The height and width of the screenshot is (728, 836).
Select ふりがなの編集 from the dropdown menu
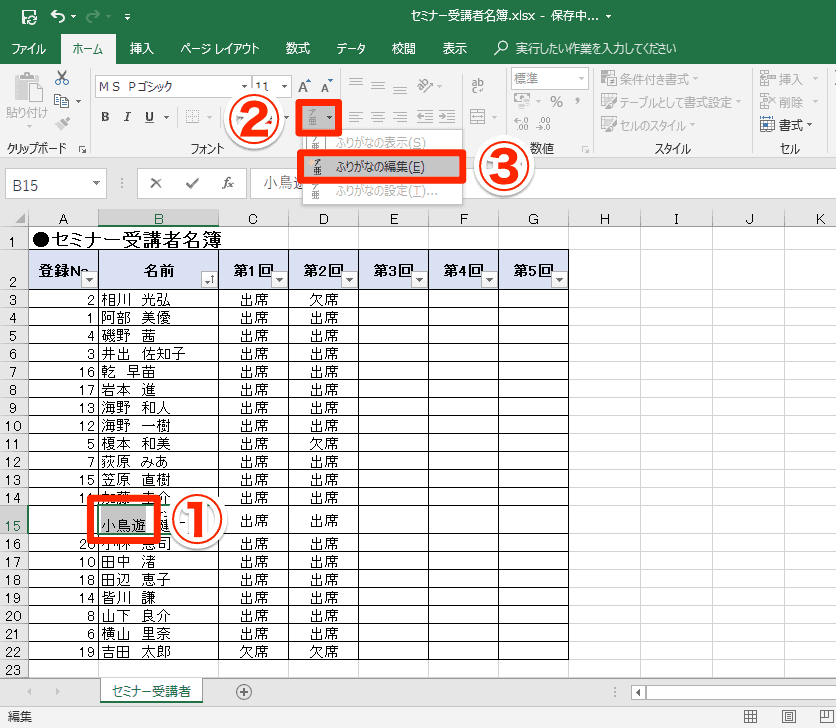point(380,167)
